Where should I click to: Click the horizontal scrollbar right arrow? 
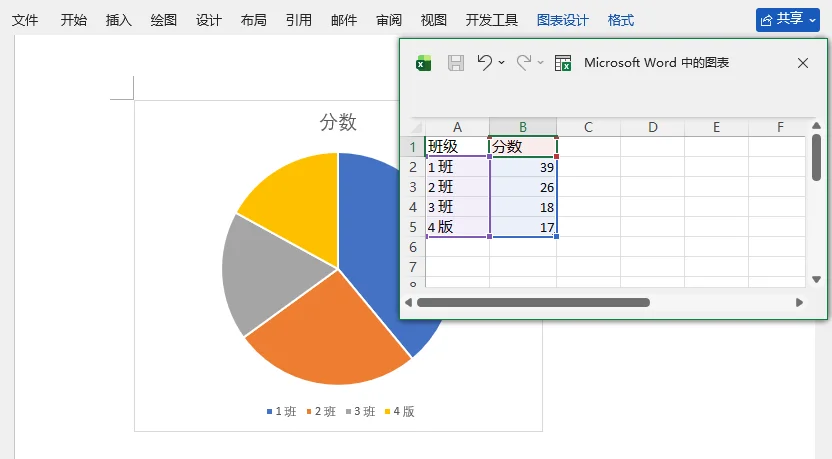[799, 302]
